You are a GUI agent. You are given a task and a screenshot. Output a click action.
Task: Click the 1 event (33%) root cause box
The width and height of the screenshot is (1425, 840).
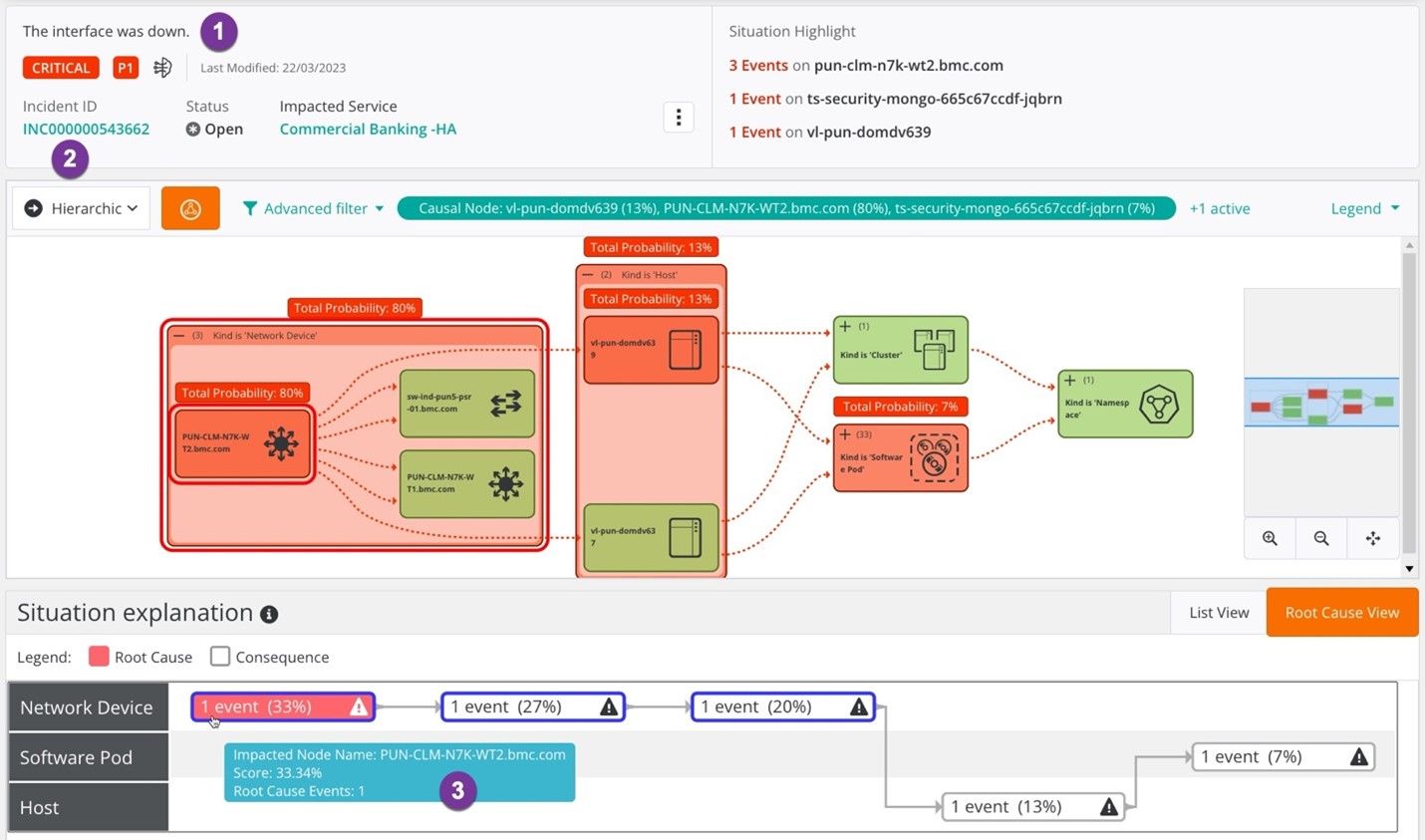(283, 707)
